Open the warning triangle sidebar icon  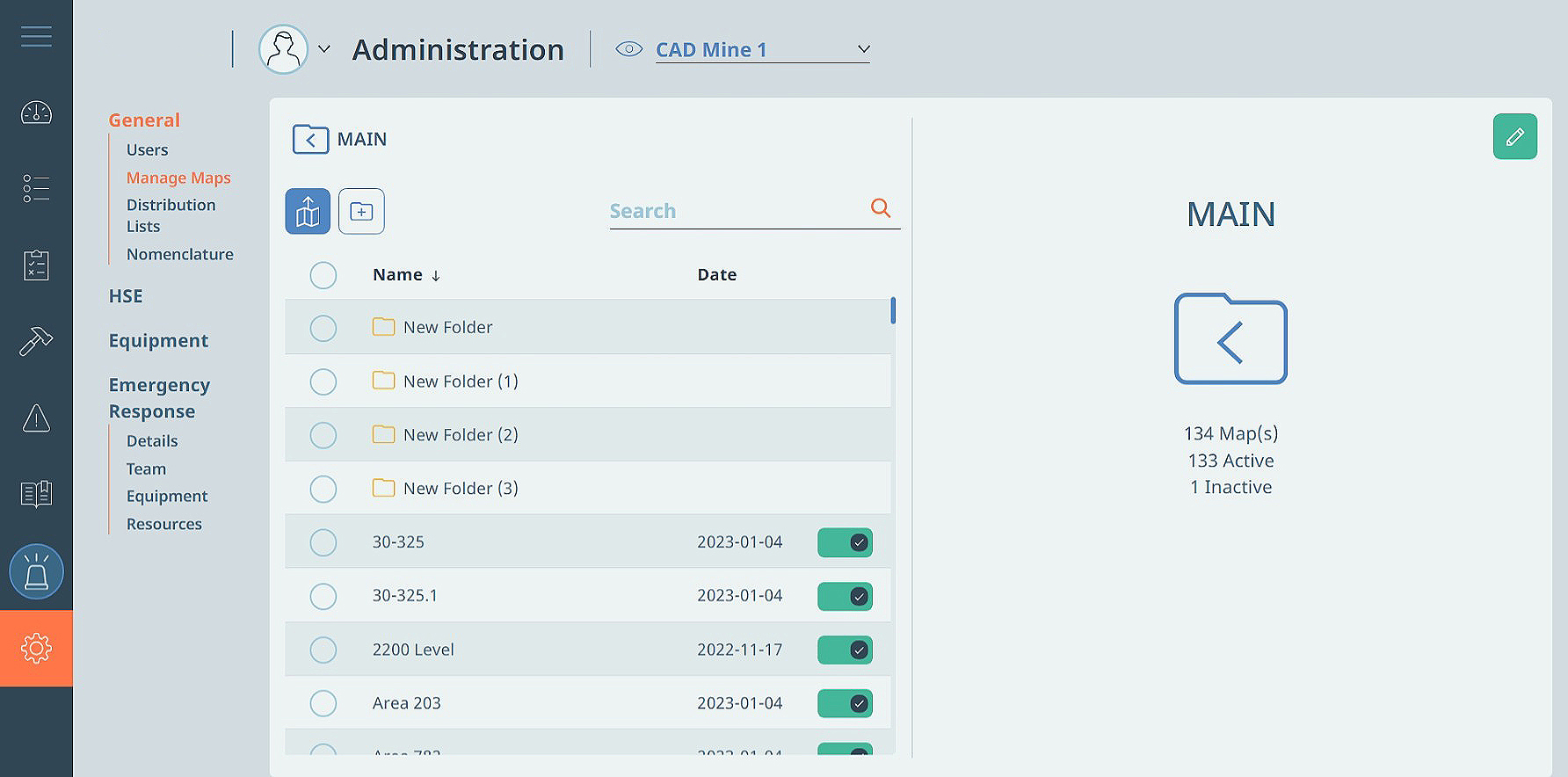36,418
